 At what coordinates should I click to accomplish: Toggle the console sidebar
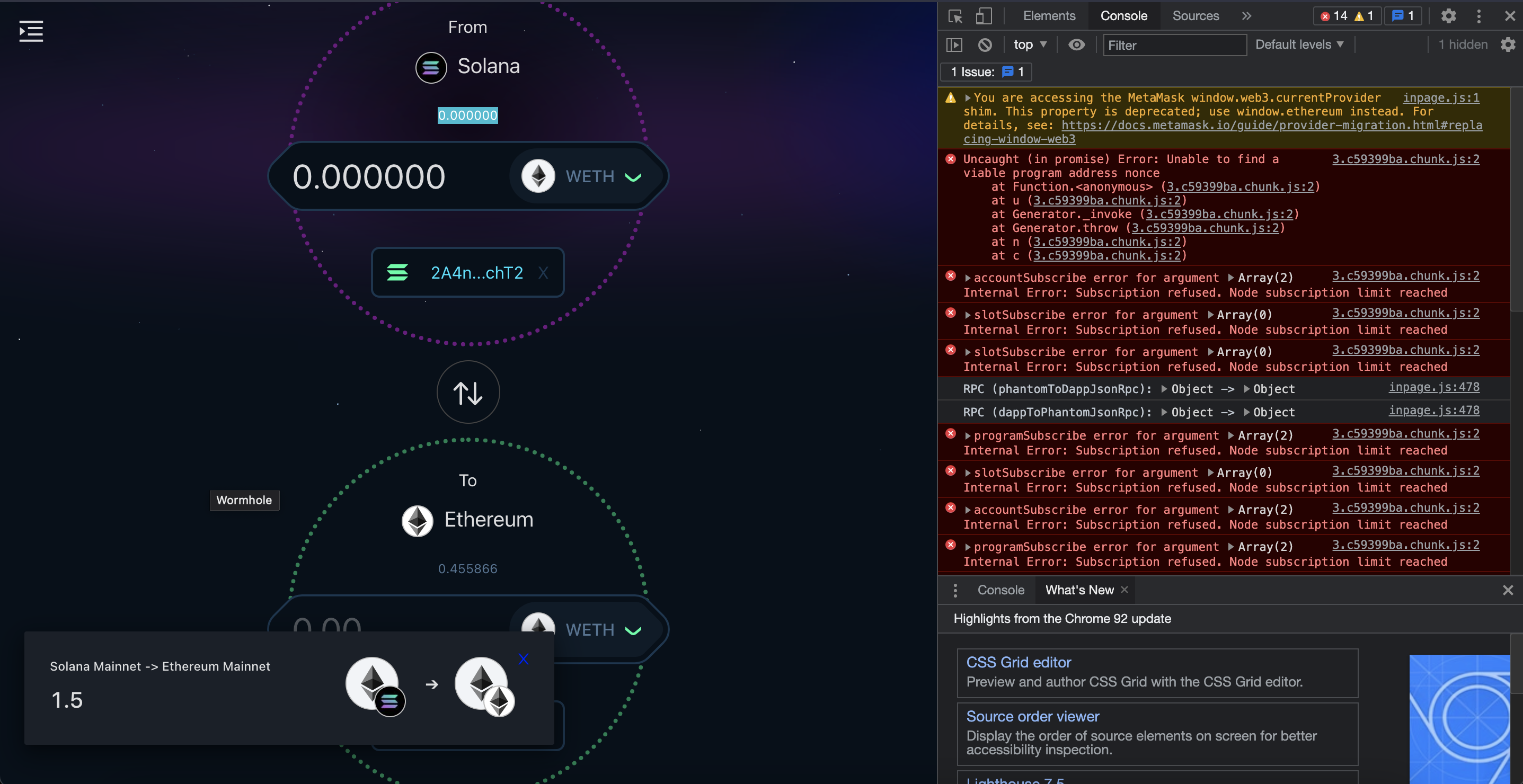[x=956, y=44]
